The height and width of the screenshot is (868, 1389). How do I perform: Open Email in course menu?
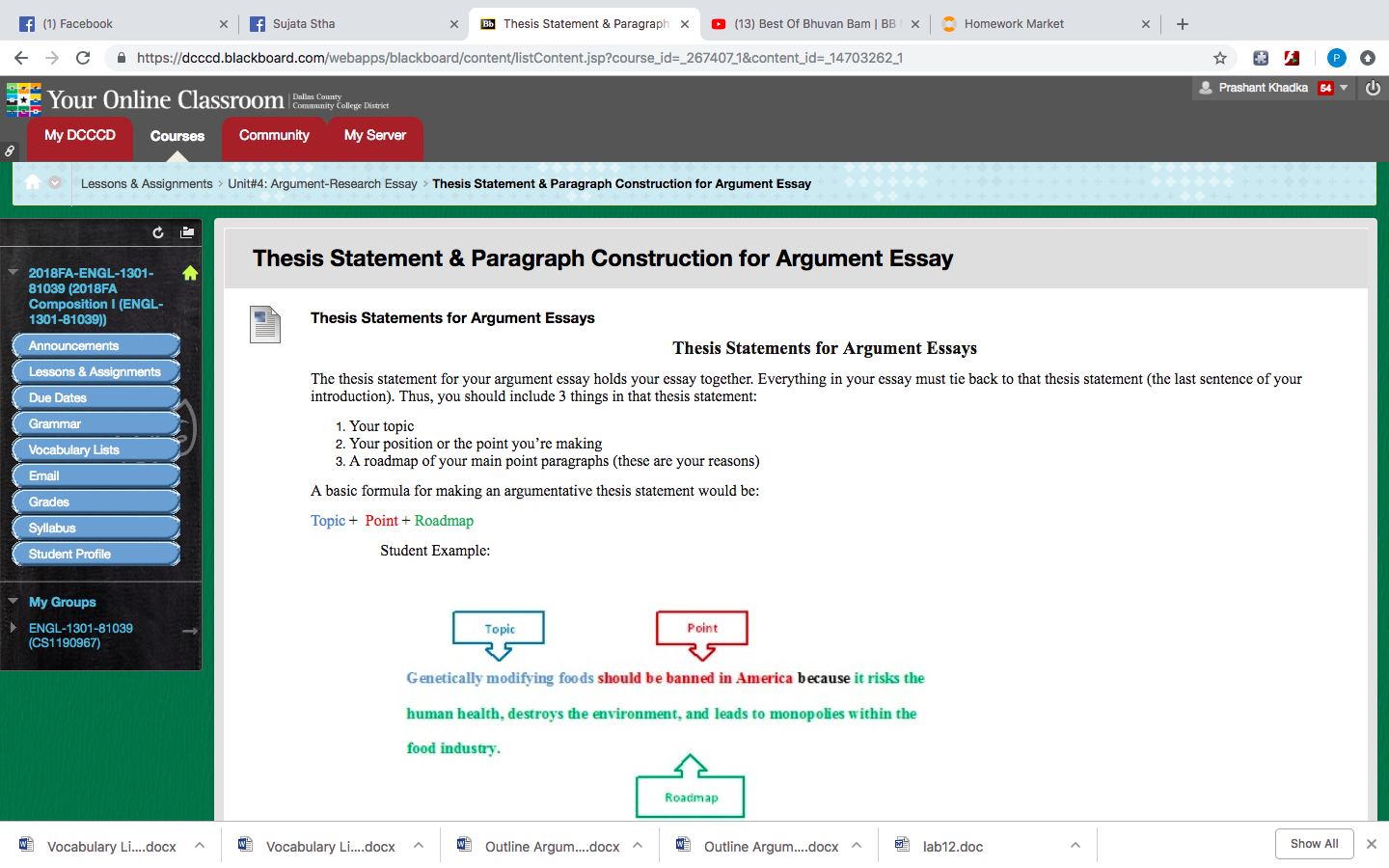tap(96, 475)
